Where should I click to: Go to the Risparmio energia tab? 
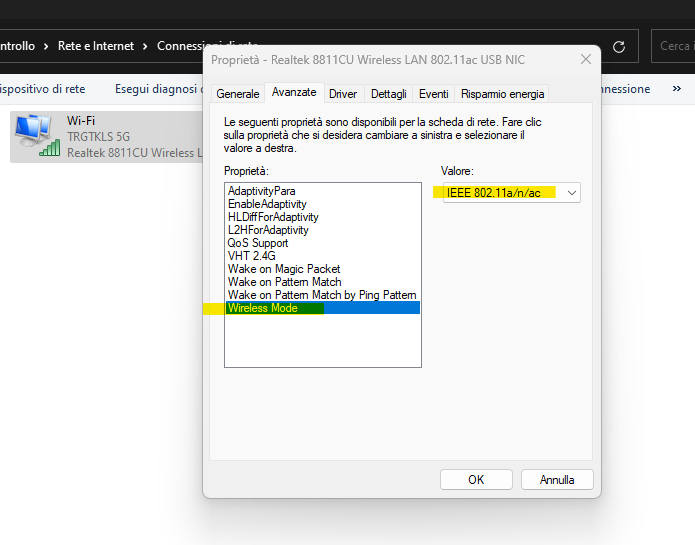(502, 94)
